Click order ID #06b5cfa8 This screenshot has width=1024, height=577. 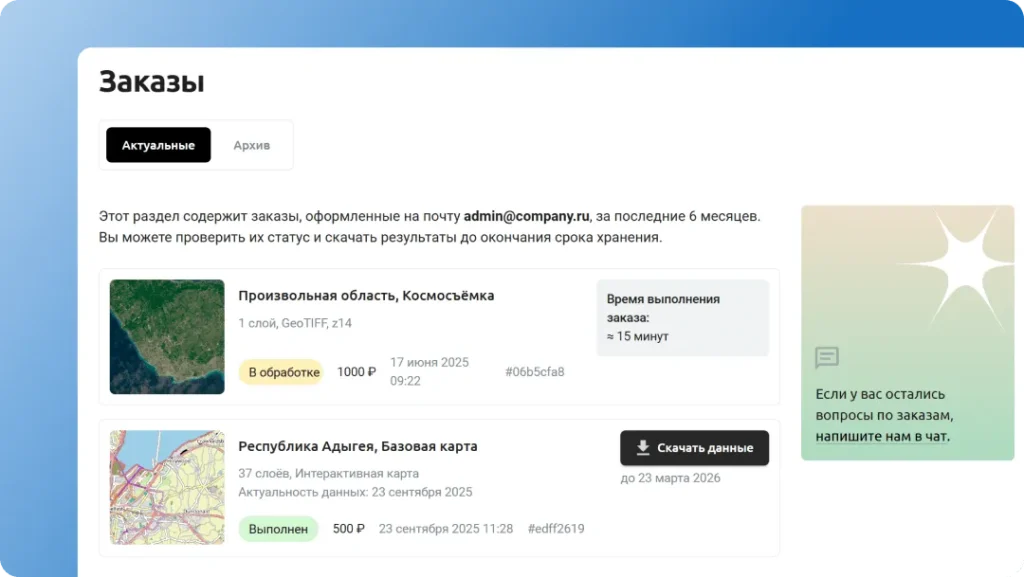534,372
